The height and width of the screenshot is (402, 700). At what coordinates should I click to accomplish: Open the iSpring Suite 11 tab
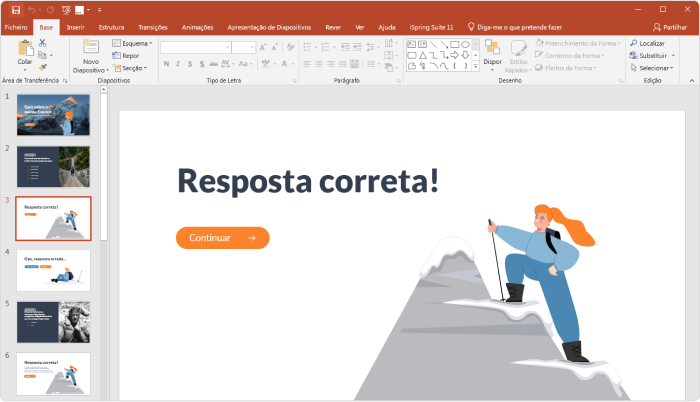coord(431,27)
